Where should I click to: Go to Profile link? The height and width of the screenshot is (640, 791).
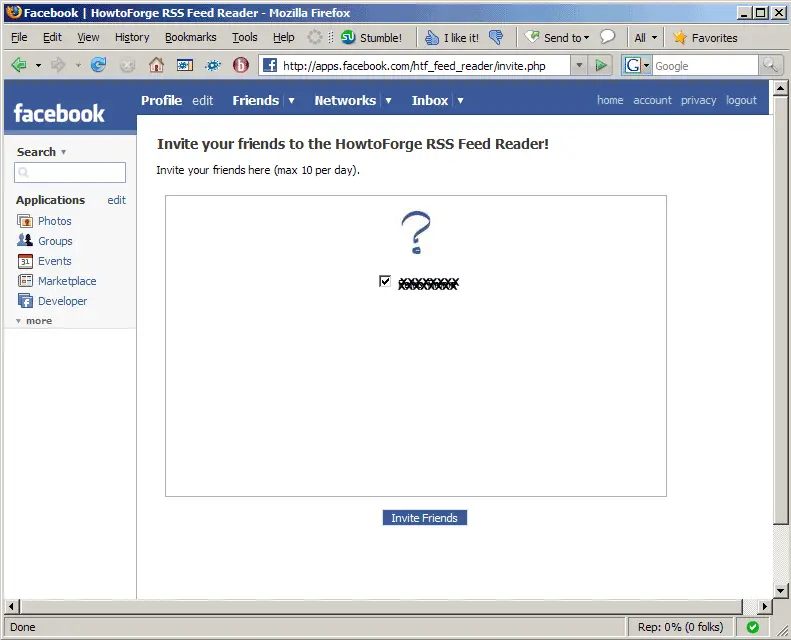point(161,100)
